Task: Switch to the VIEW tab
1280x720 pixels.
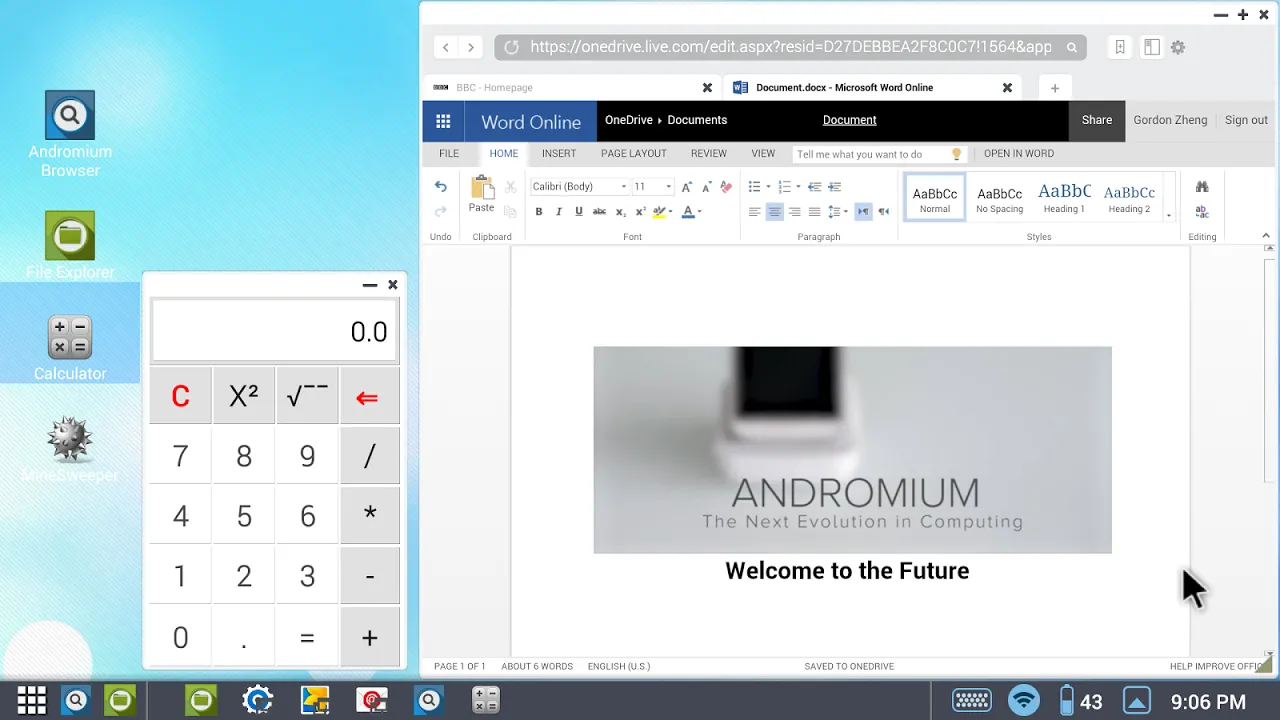Action: 763,154
